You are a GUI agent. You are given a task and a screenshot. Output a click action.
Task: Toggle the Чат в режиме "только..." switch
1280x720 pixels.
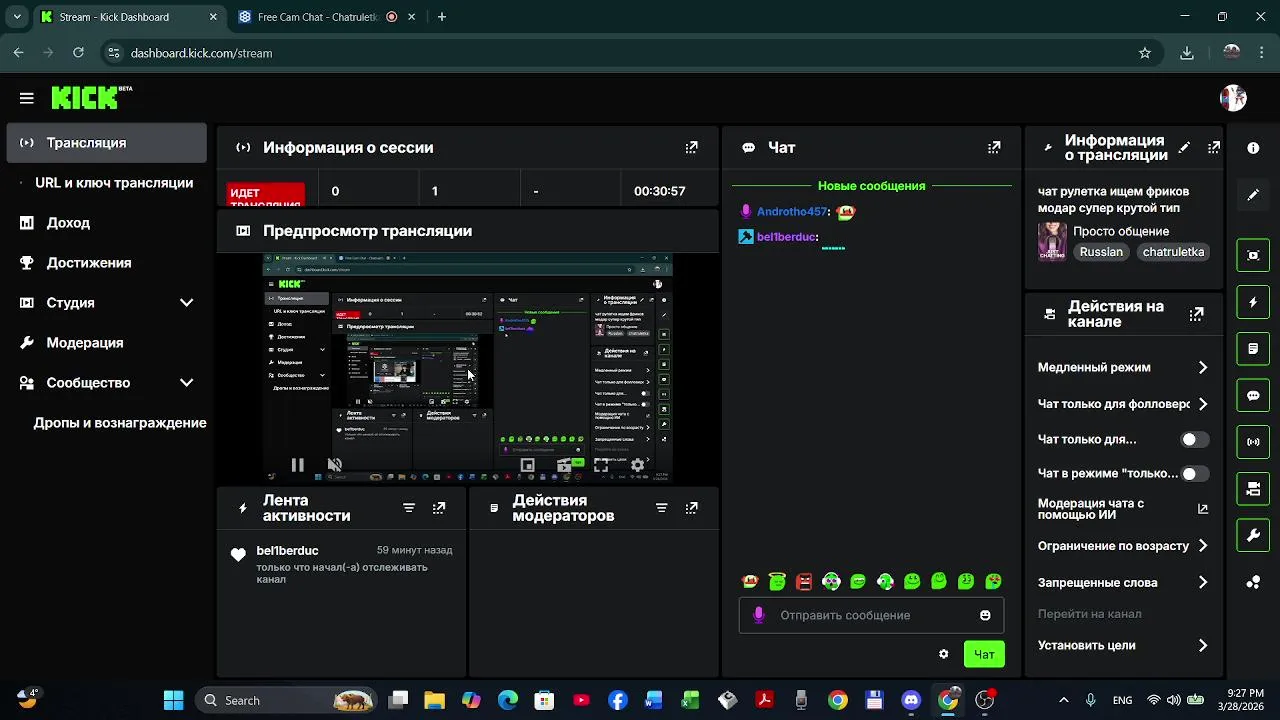click(1195, 474)
